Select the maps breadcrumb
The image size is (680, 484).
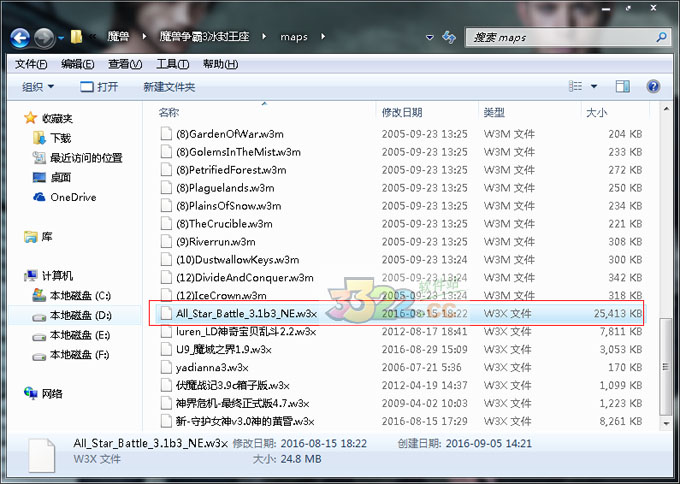click(x=294, y=37)
